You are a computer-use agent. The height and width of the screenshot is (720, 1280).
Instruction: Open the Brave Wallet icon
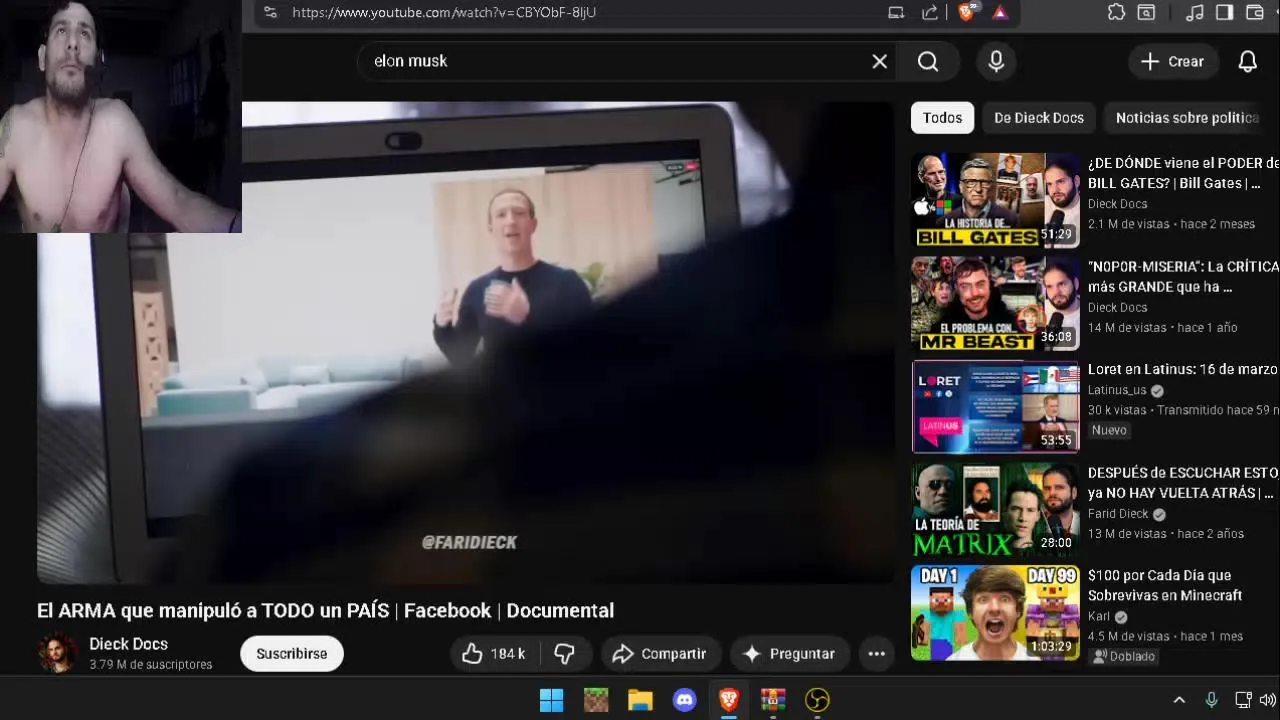1255,12
